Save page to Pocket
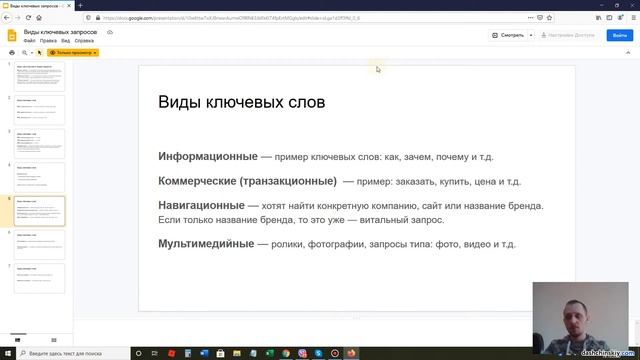The height and width of the screenshot is (360, 640). (x=540, y=18)
